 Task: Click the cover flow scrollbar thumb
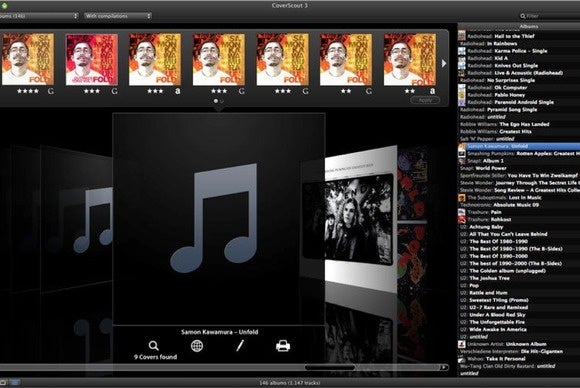(x=330, y=367)
